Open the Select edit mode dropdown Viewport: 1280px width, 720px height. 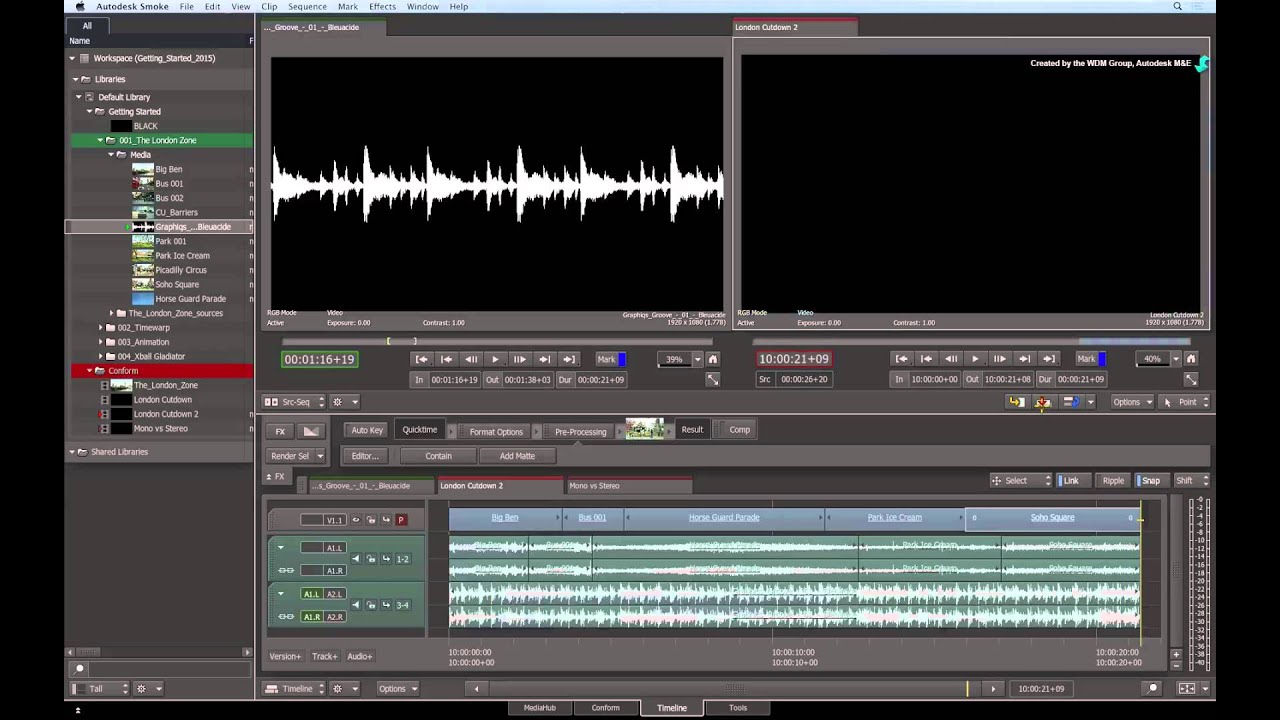point(1021,481)
